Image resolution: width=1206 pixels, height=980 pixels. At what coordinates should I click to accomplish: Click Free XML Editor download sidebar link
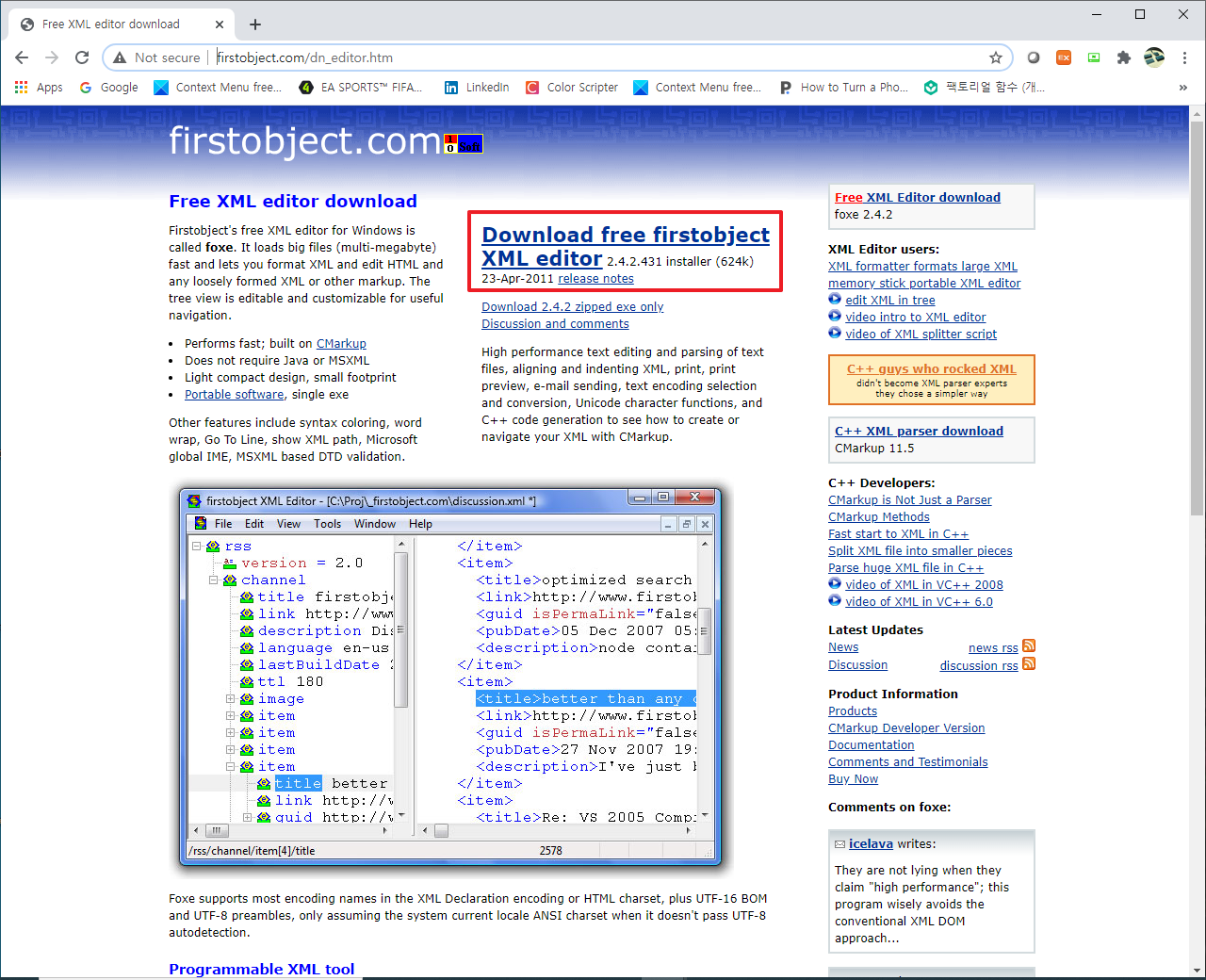pyautogui.click(x=918, y=198)
